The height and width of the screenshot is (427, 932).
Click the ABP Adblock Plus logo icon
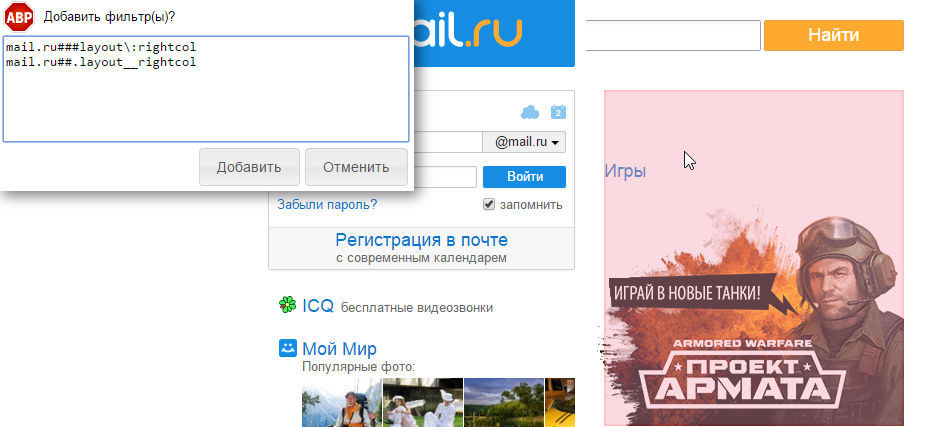(19, 16)
